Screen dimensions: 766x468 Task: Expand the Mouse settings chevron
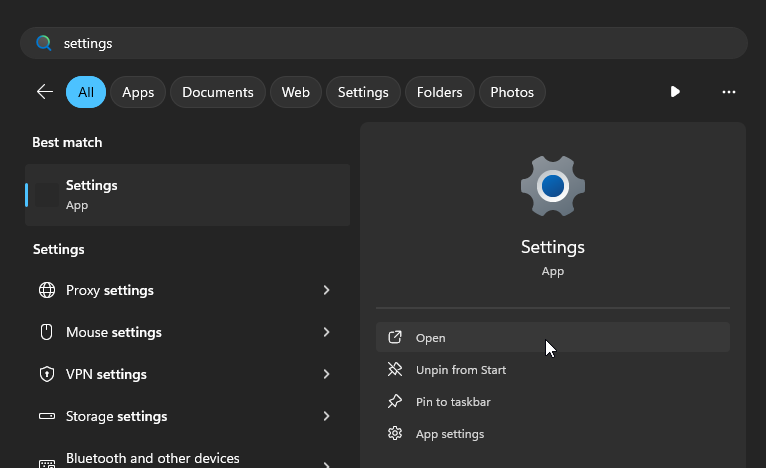coord(326,332)
